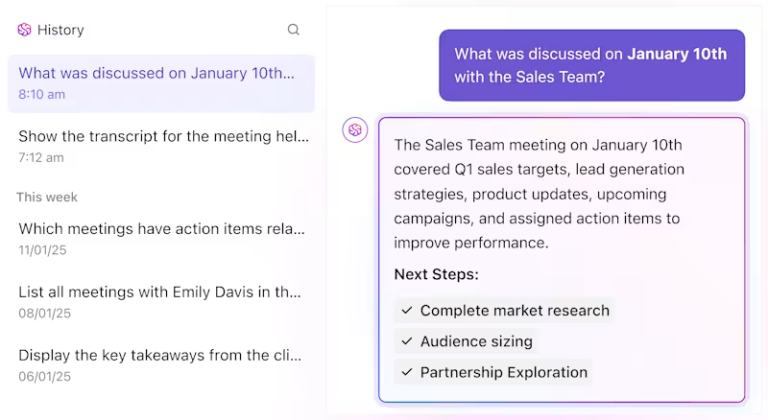Click the 8:10 am timestamp
The image size is (768, 420).
[x=42, y=94]
